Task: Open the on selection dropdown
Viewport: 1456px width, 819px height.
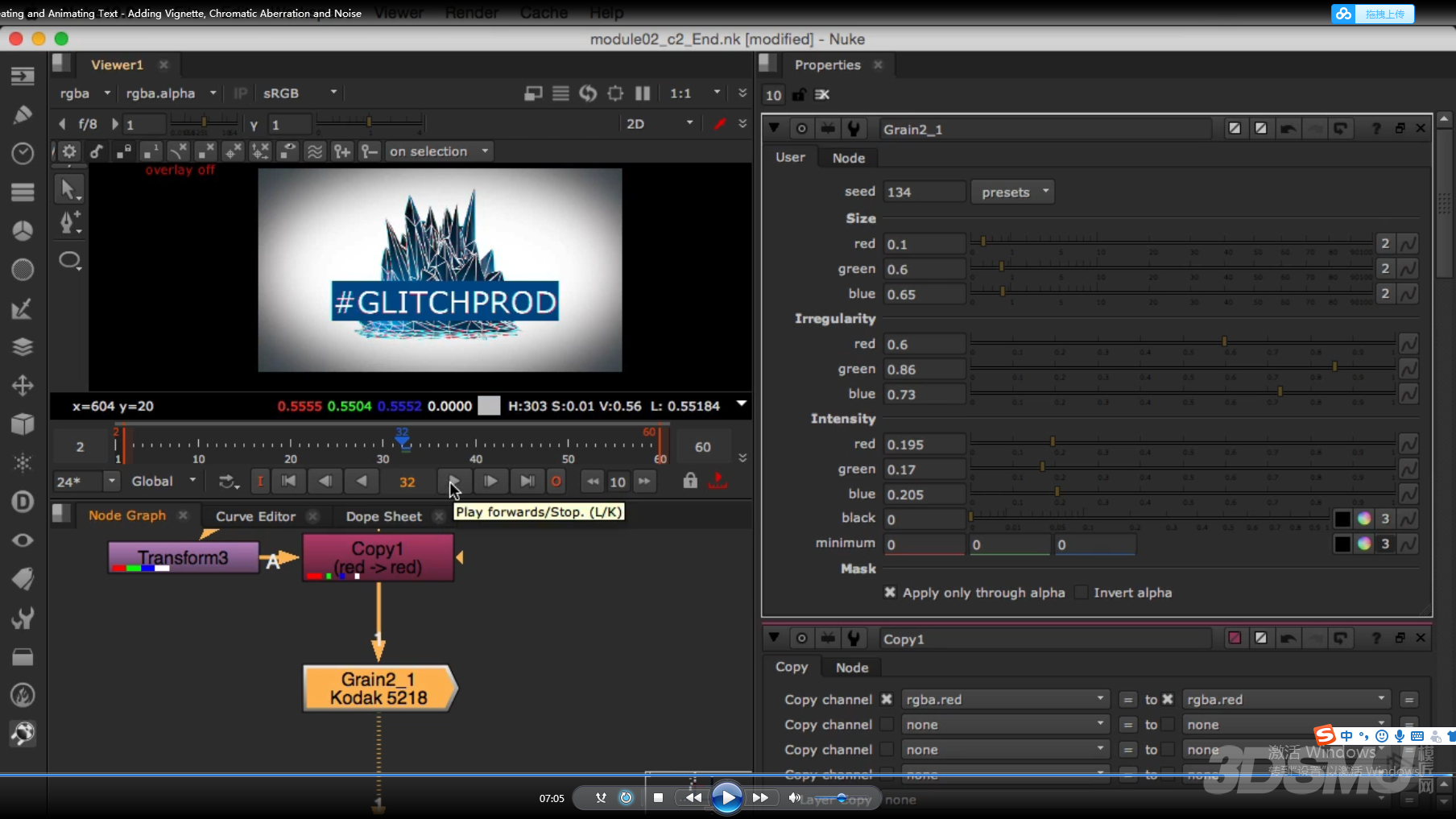Action: click(439, 151)
